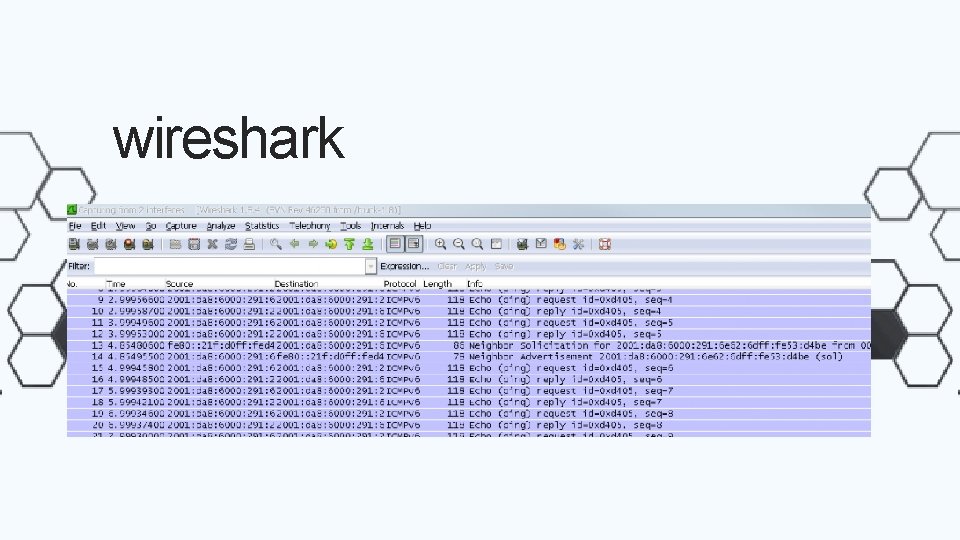This screenshot has width=960, height=540.
Task: Start a new live capture icon
Action: pyautogui.click(x=111, y=244)
